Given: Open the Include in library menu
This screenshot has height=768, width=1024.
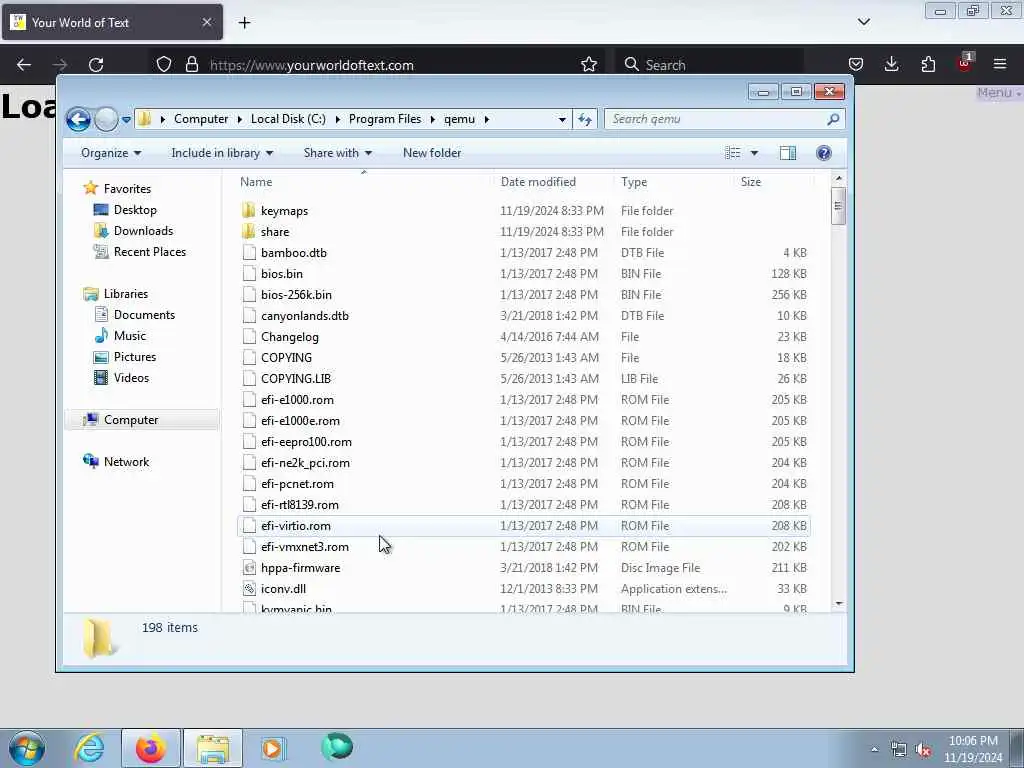Looking at the screenshot, I should [x=222, y=153].
